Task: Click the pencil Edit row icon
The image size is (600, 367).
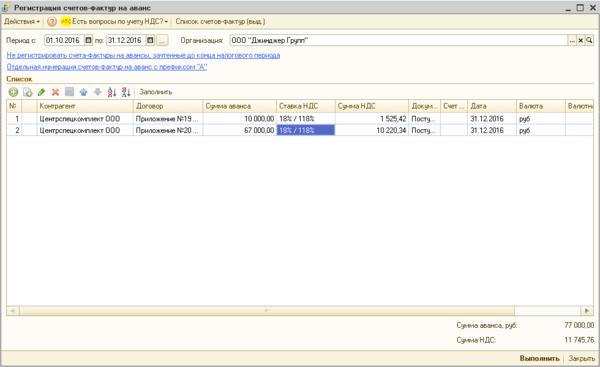Action: (x=41, y=92)
